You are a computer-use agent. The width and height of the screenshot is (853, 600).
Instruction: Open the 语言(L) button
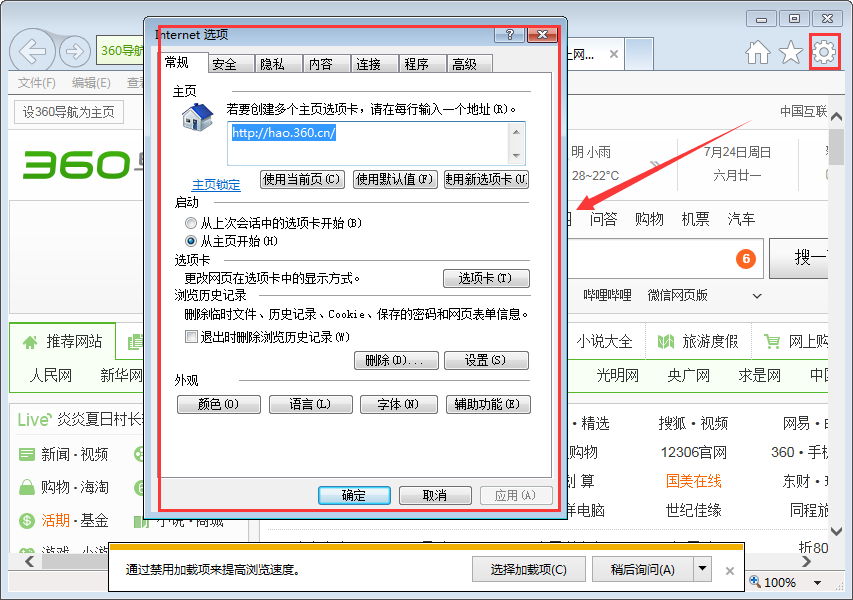tap(311, 404)
